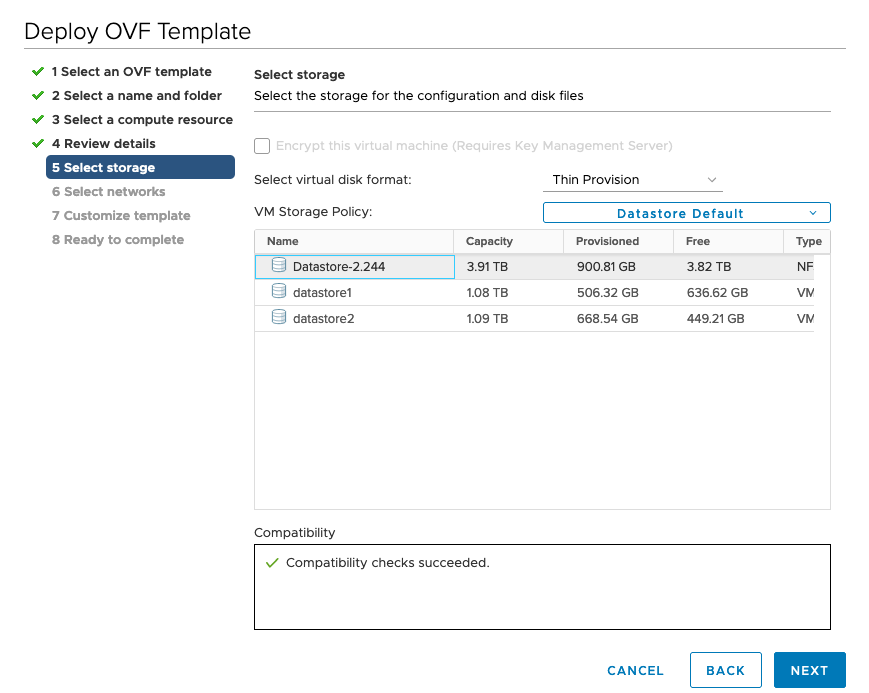Screen dimensions: 869x693
Task: Cancel the OVF deployment wizard
Action: 635,671
